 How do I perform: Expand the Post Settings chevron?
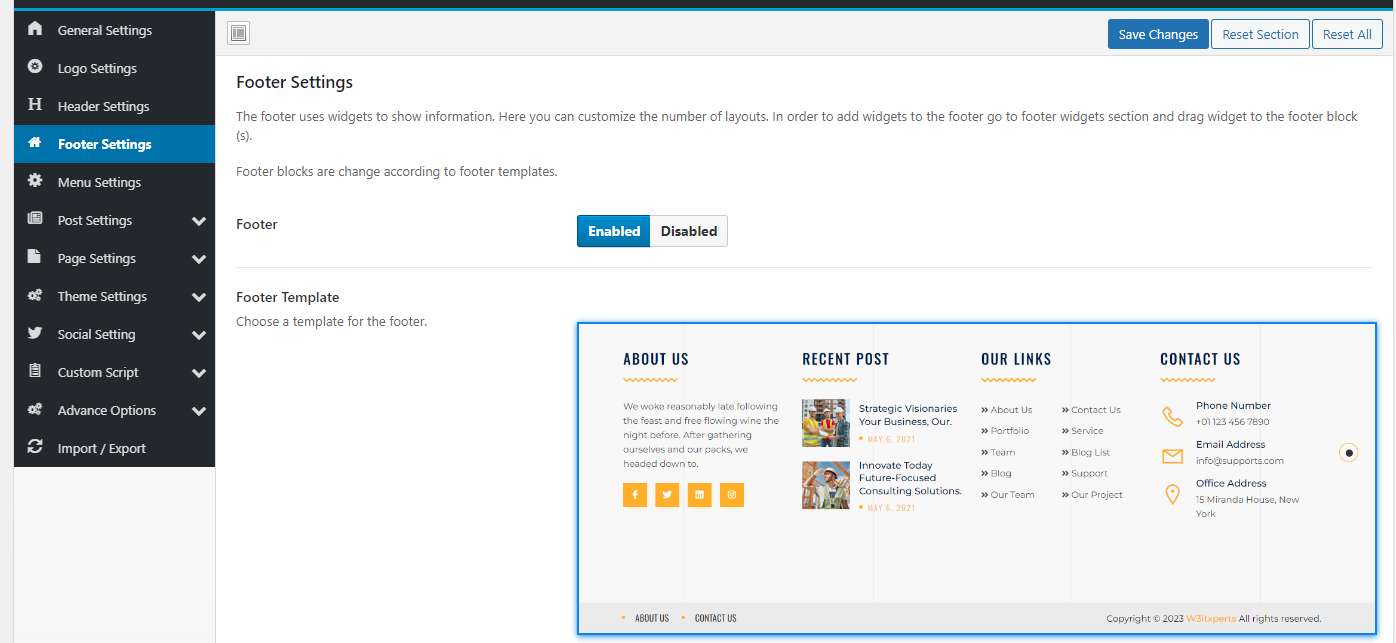click(x=198, y=221)
